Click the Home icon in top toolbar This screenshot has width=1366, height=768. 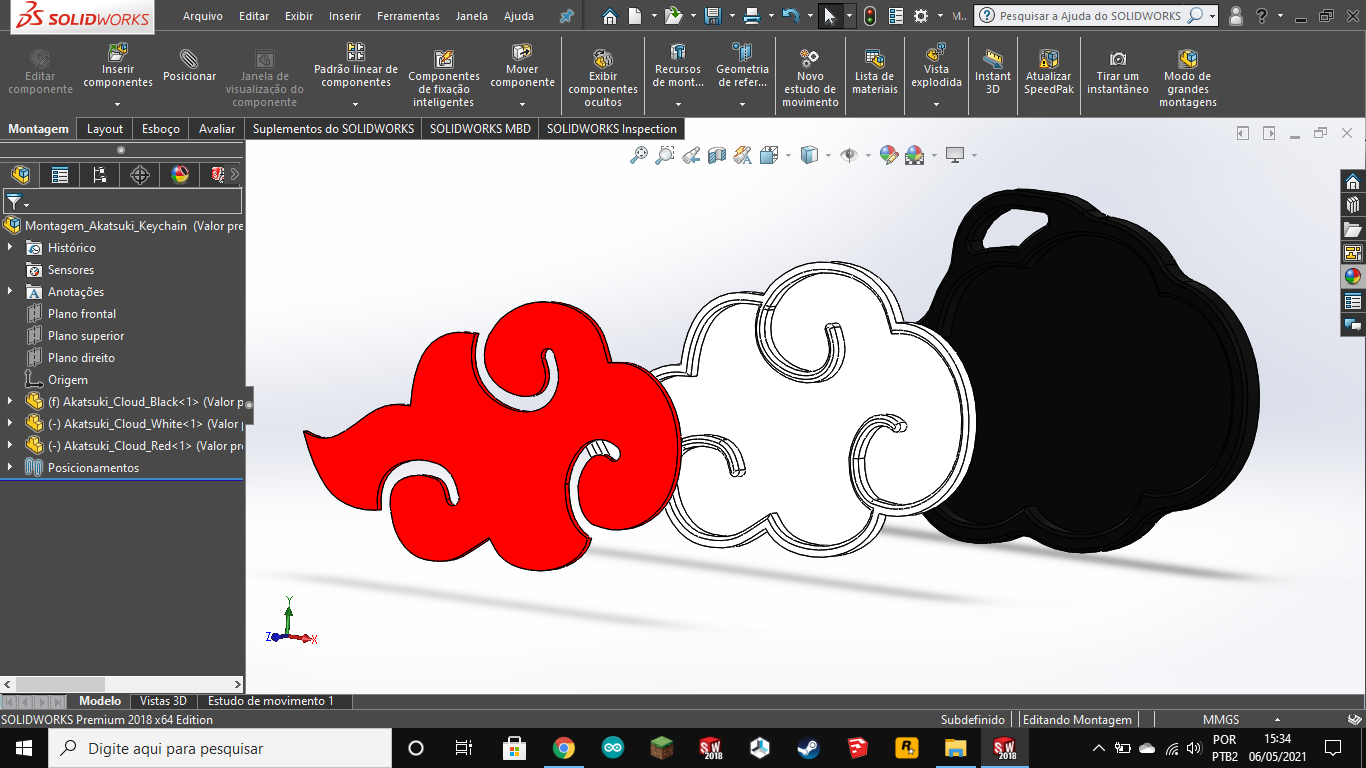[x=609, y=16]
